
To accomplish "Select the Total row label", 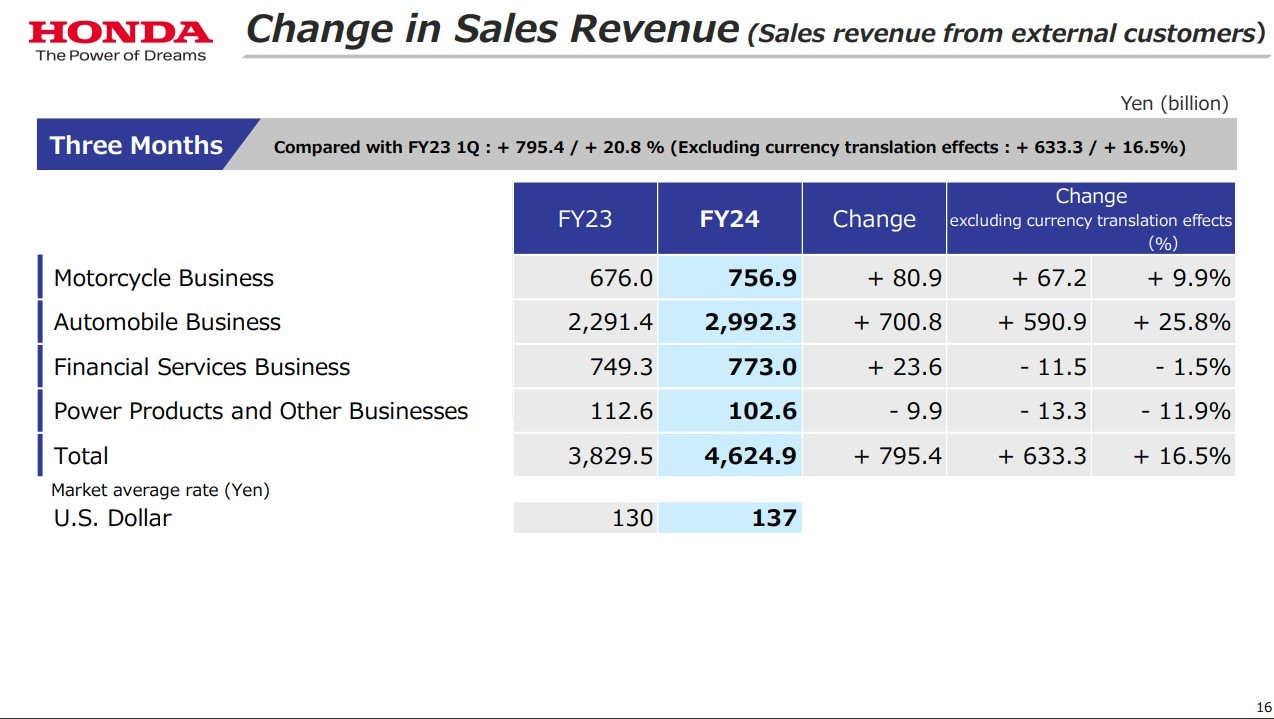I will tap(81, 456).
